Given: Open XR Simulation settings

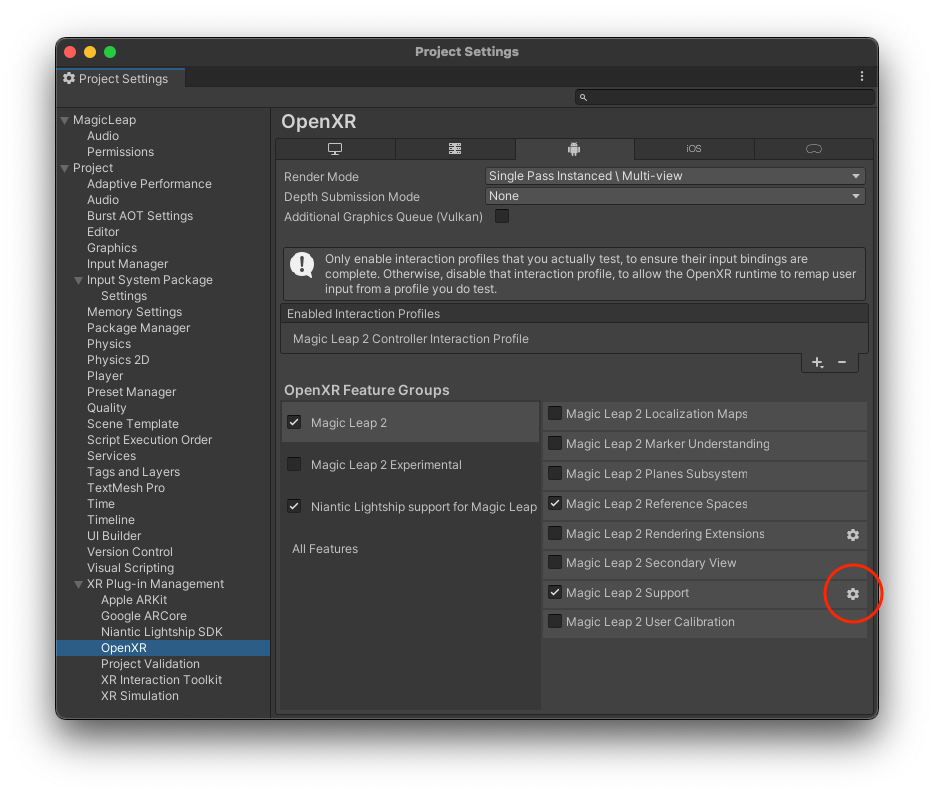Looking at the screenshot, I should click(139, 696).
